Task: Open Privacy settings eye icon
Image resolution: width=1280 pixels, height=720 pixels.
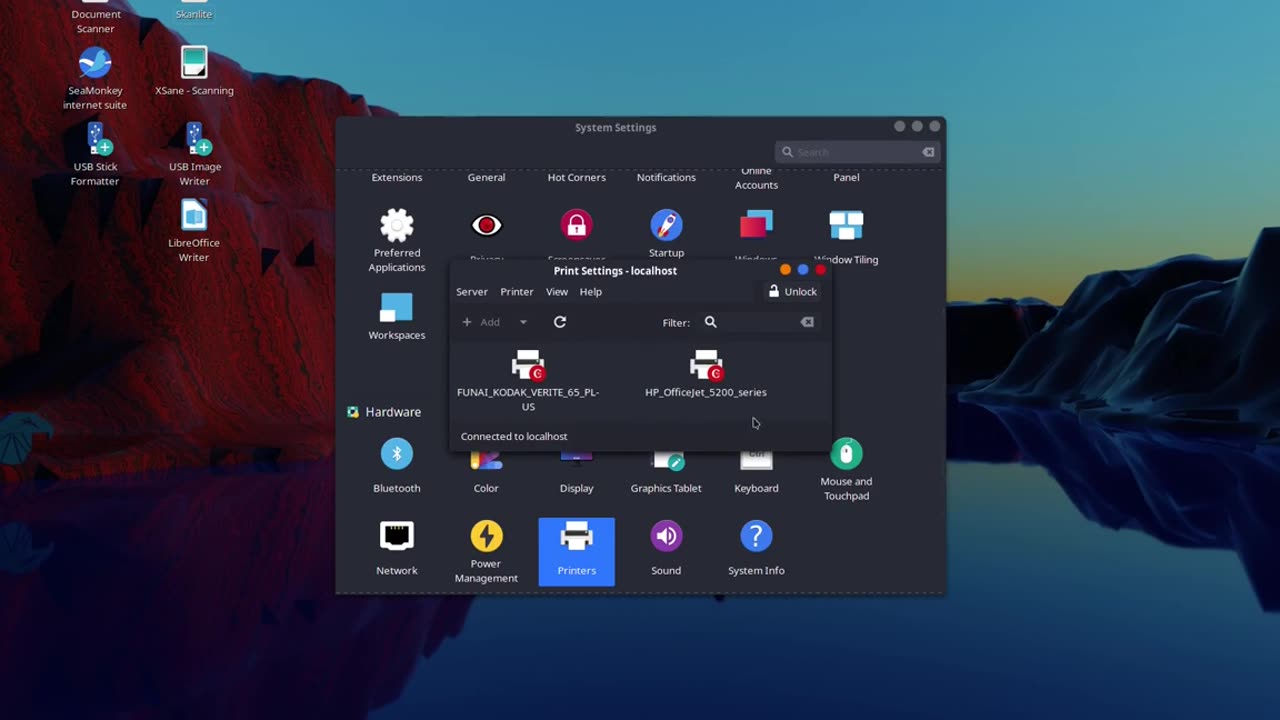Action: click(487, 226)
